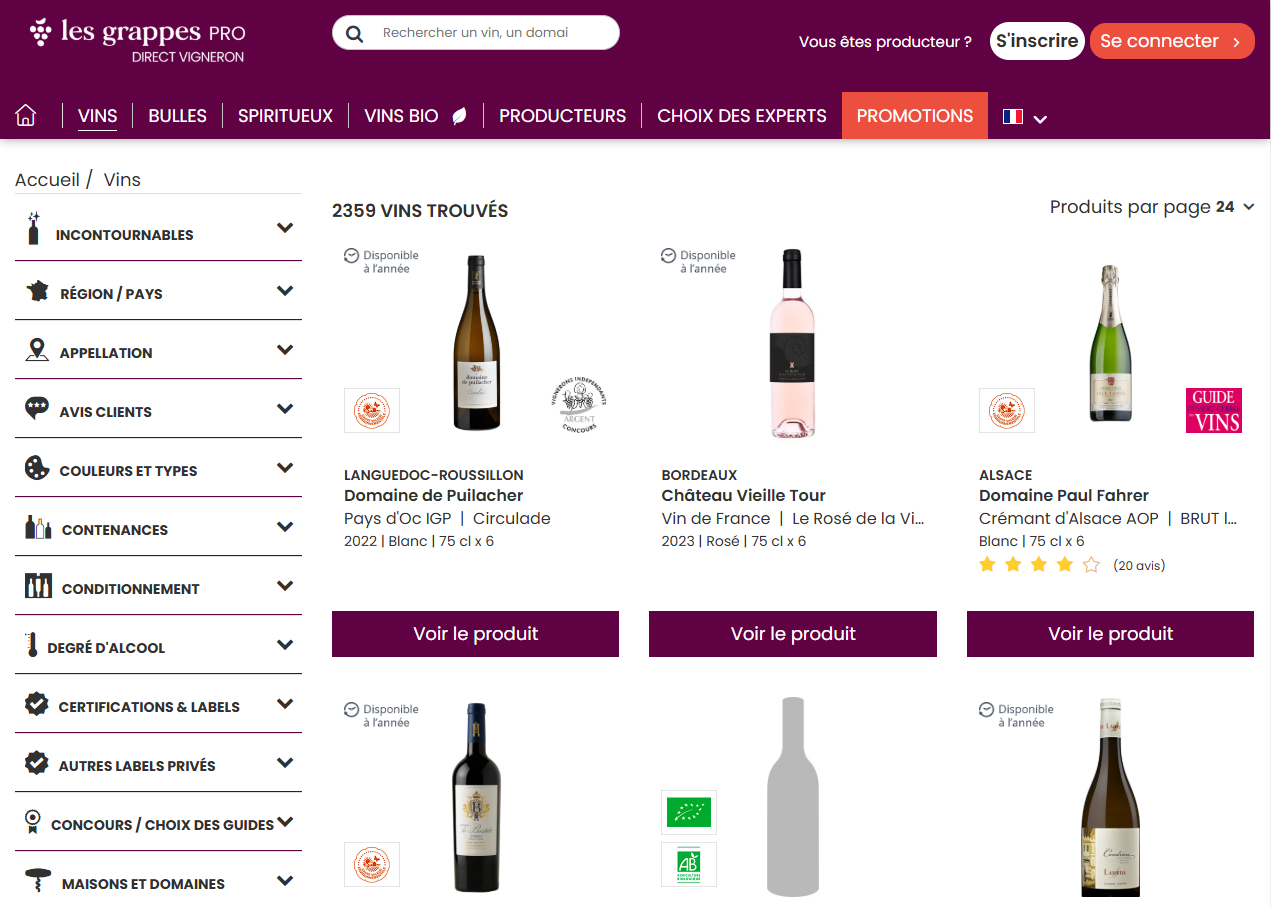Click the Vignerons Indépendants Argent medal badge

tap(580, 405)
